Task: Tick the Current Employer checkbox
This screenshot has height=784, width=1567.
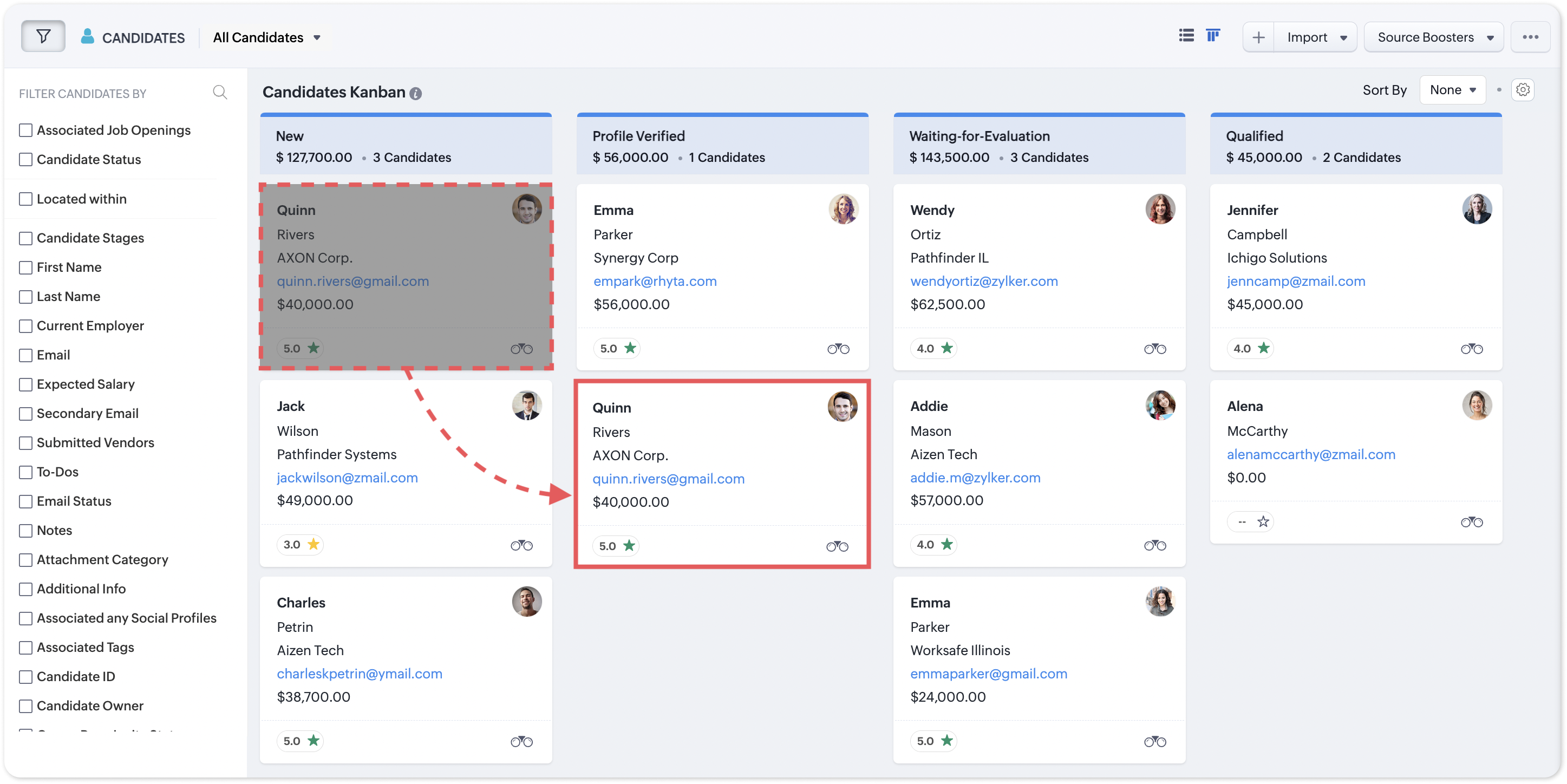Action: coord(25,326)
